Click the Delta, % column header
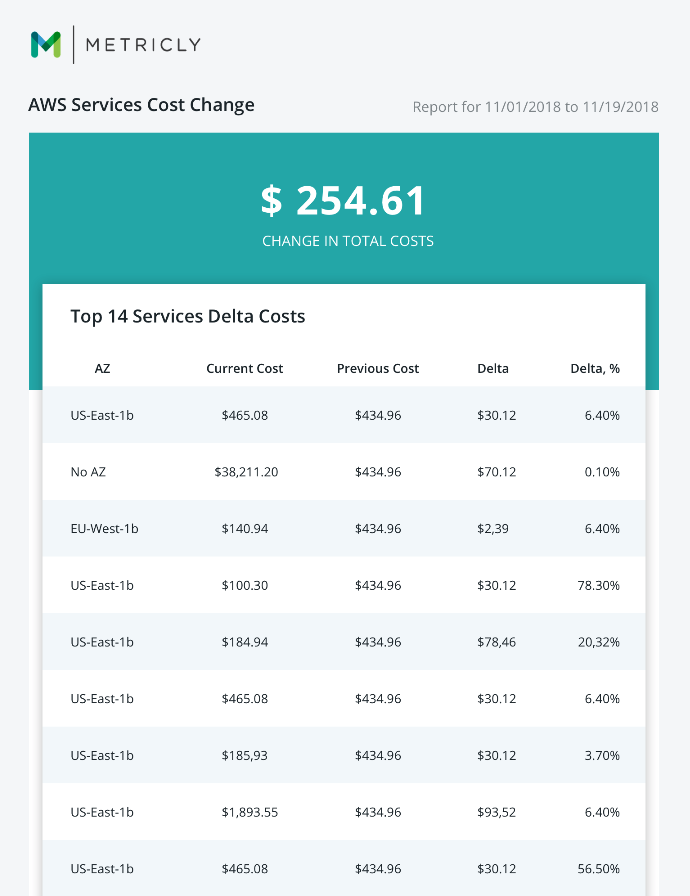The image size is (690, 896). click(x=595, y=369)
